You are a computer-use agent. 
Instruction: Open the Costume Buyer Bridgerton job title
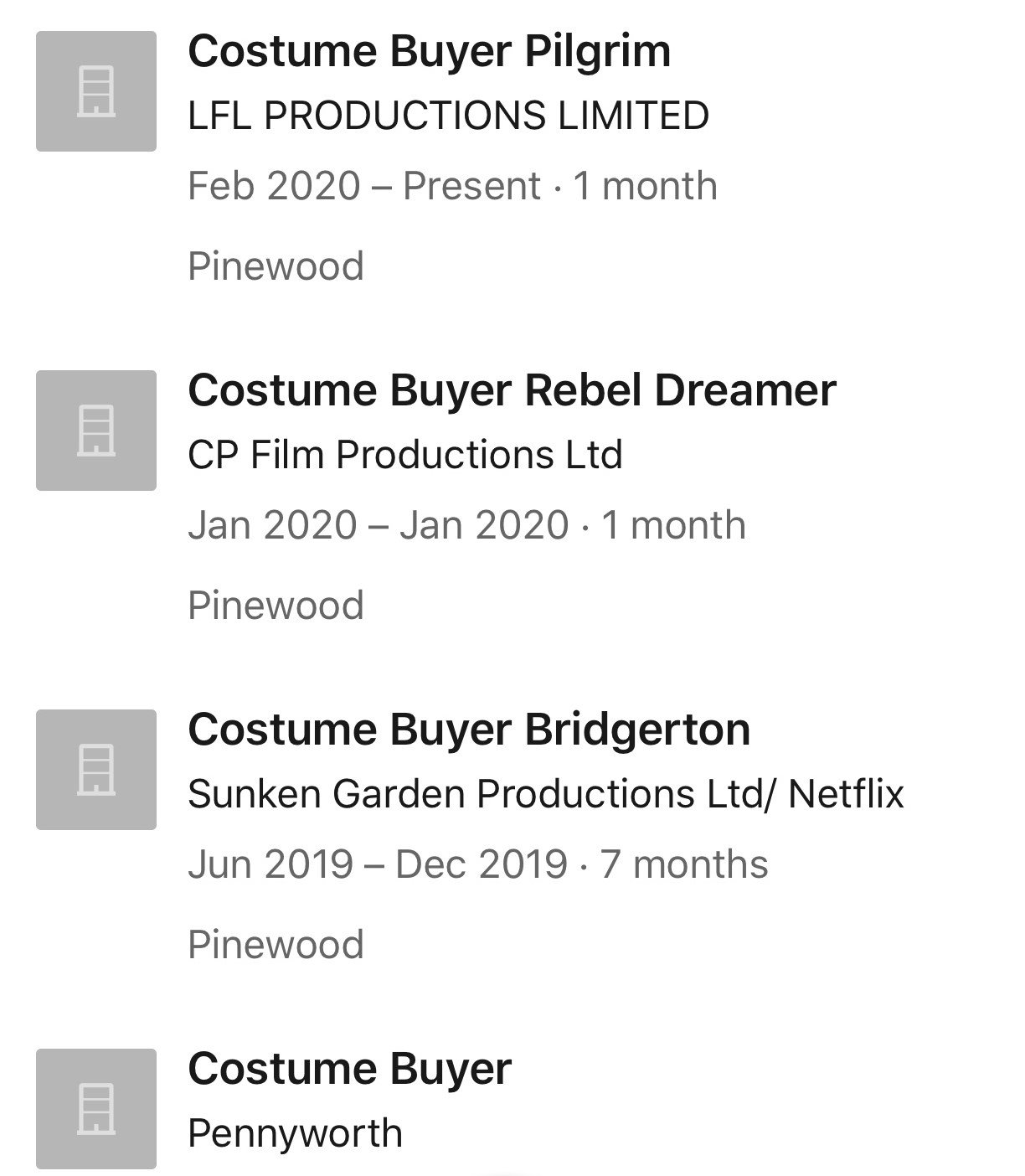pyautogui.click(x=469, y=730)
